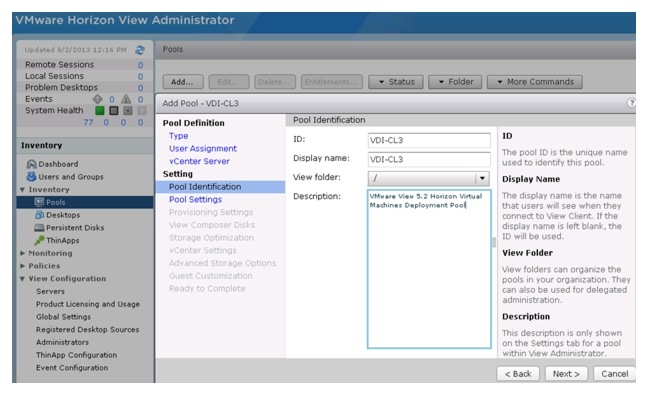649x396 pixels.
Task: Click the Desktops icon in Inventory tree
Action: click(39, 215)
